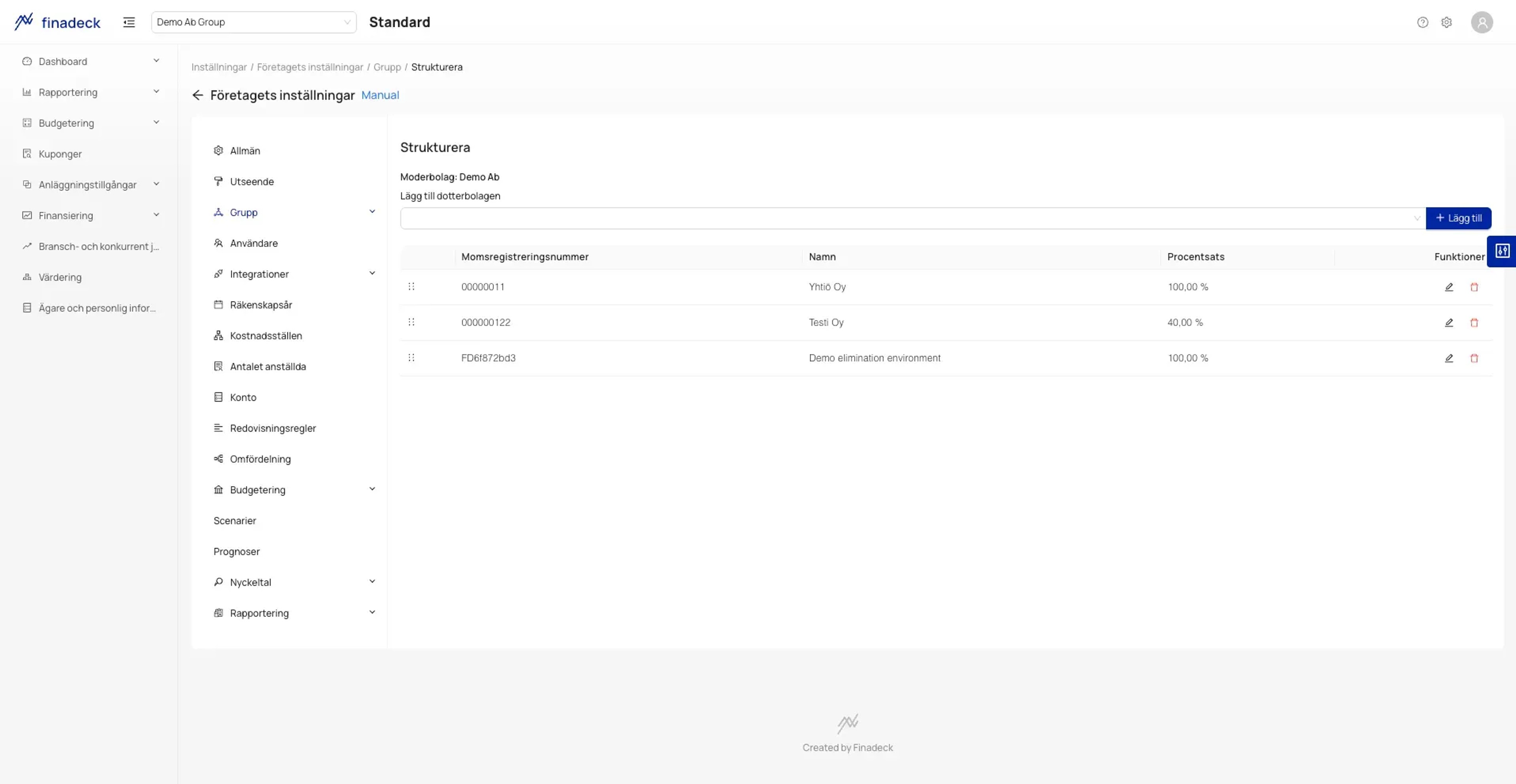This screenshot has height=784, width=1516.
Task: Expand Finansiering in the left sidebar
Action: (x=91, y=215)
